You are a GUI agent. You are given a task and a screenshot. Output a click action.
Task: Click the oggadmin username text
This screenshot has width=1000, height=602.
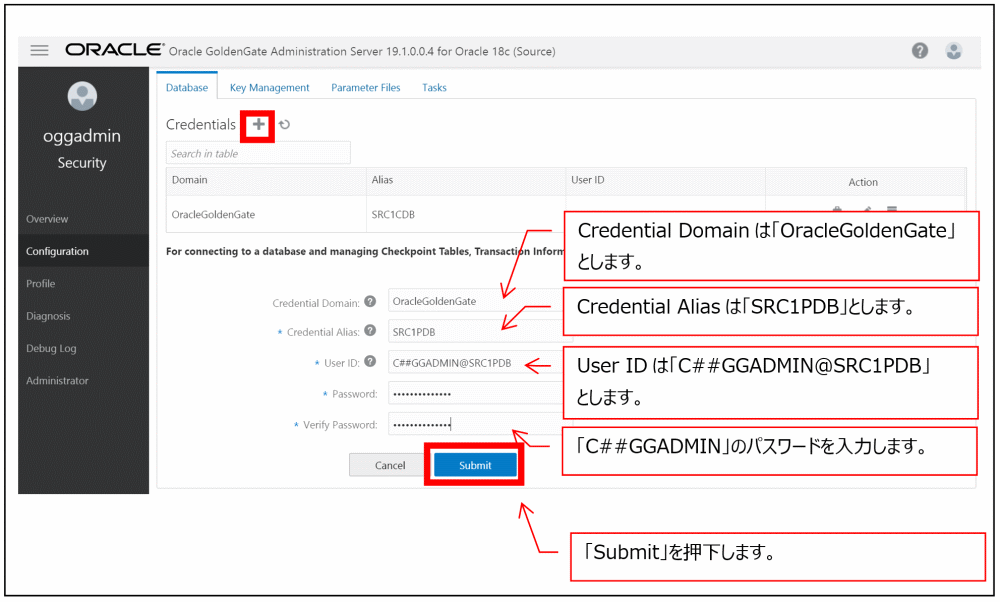pyautogui.click(x=82, y=136)
